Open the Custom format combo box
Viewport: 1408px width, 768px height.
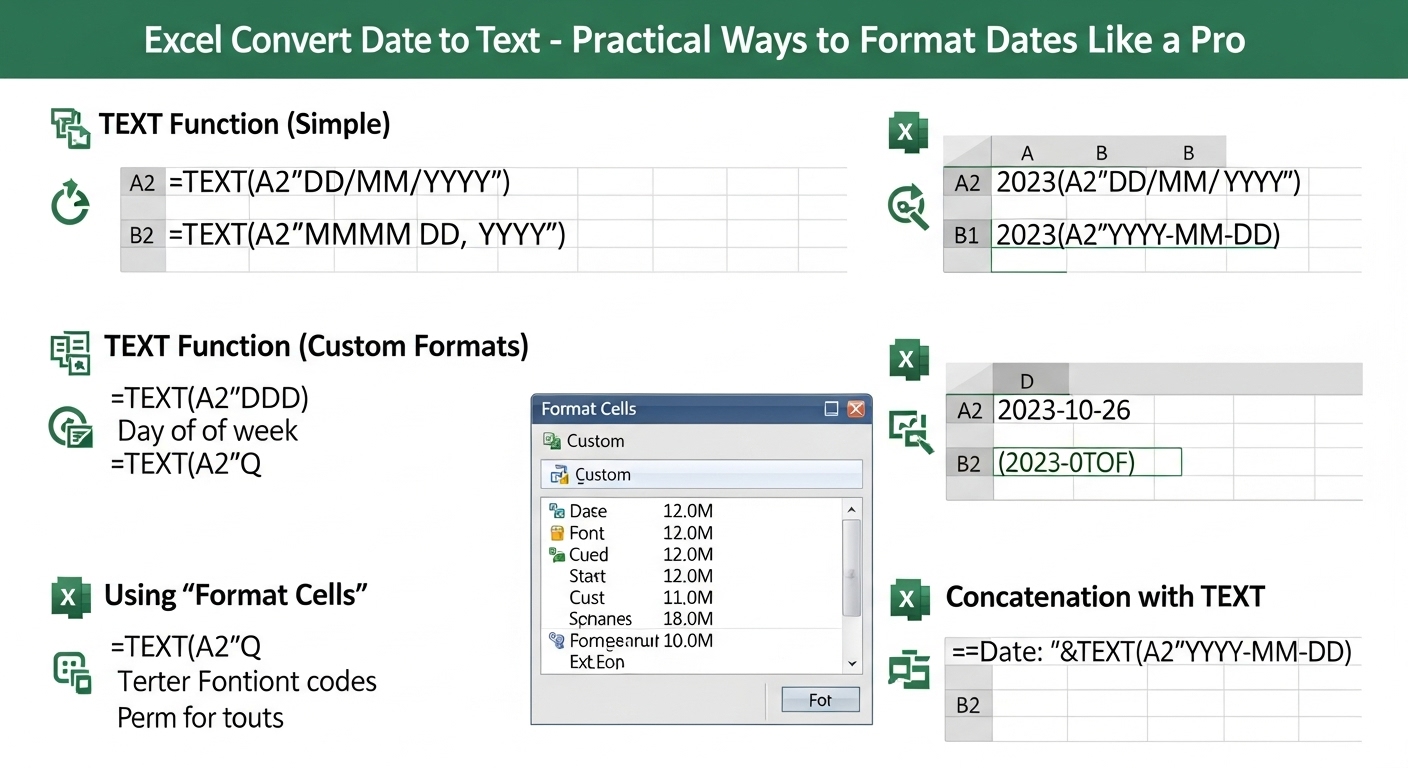point(700,474)
